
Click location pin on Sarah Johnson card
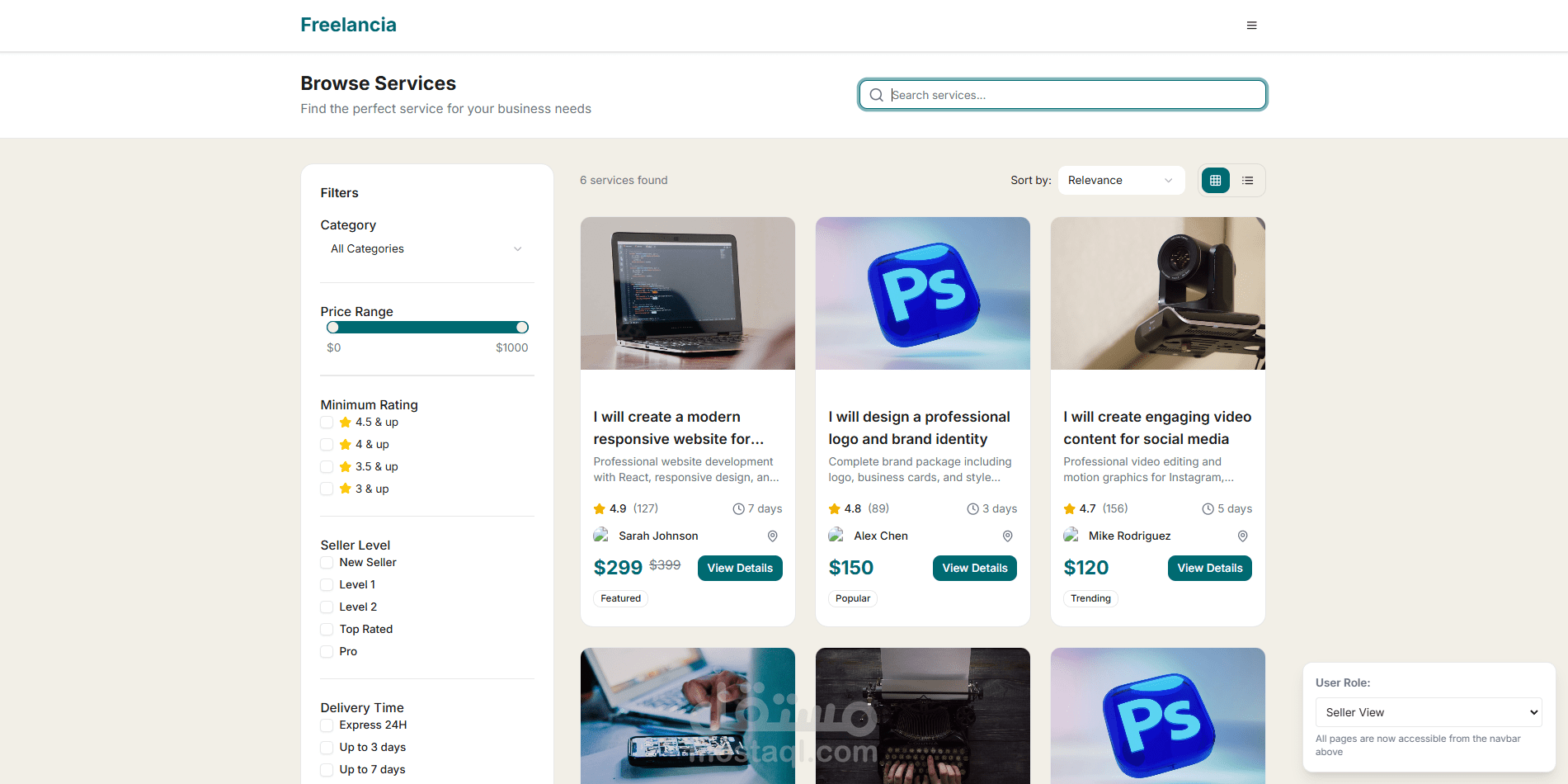pos(772,536)
